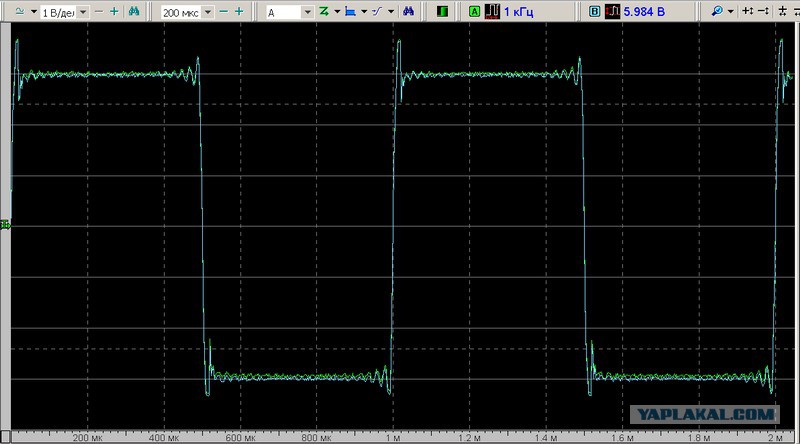Open the 200 мкс timebase dropdown
800x444 pixels.
(x=208, y=12)
